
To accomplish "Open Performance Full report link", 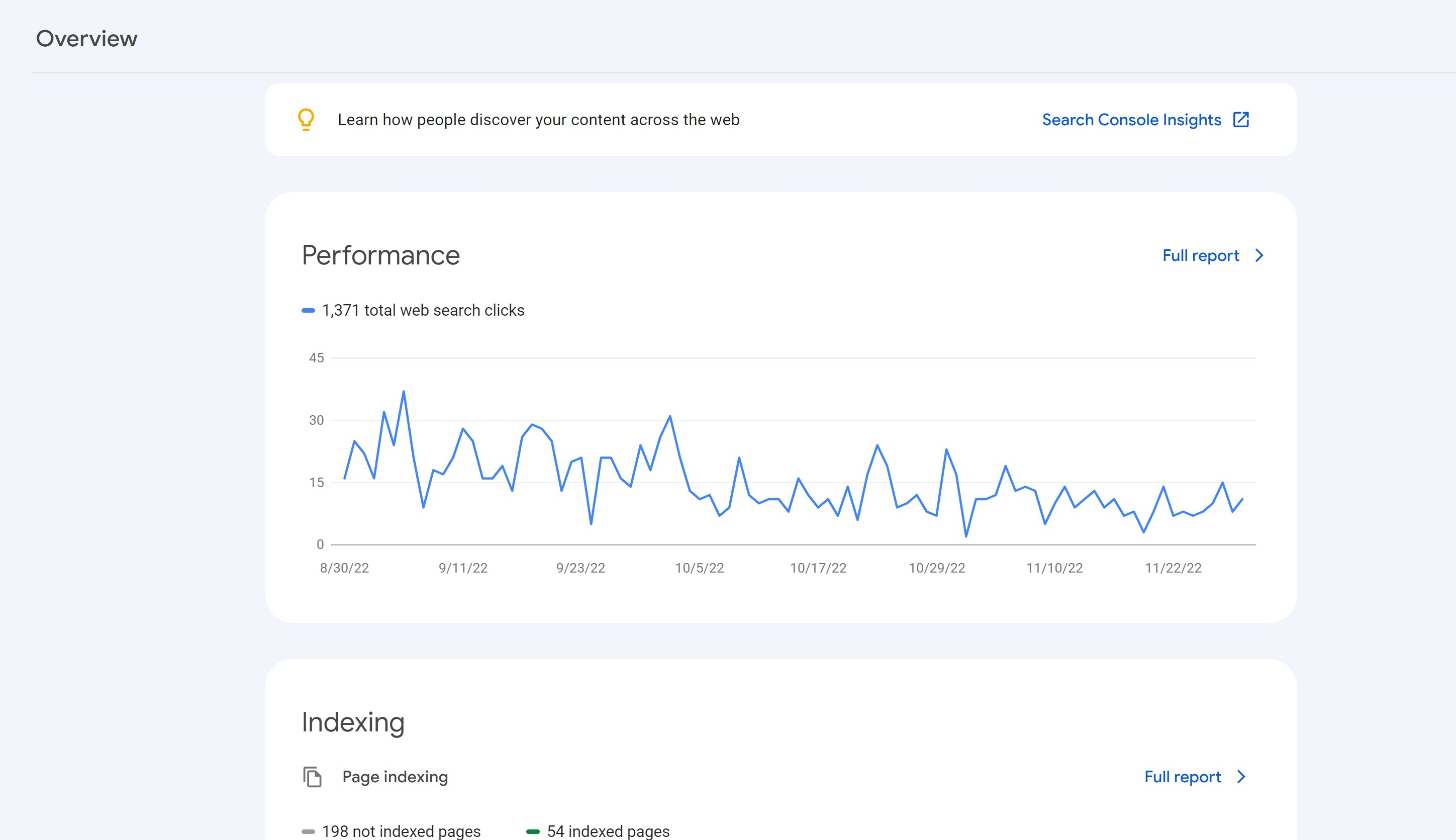I will (1201, 255).
